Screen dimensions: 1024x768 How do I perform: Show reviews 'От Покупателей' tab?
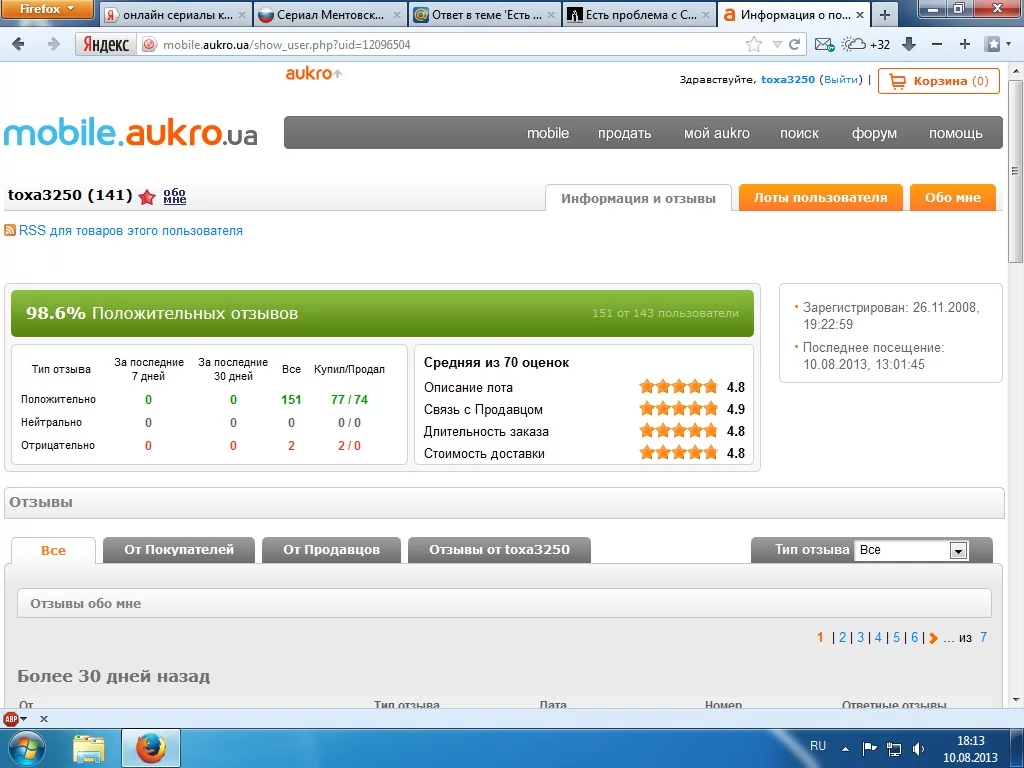tap(179, 550)
